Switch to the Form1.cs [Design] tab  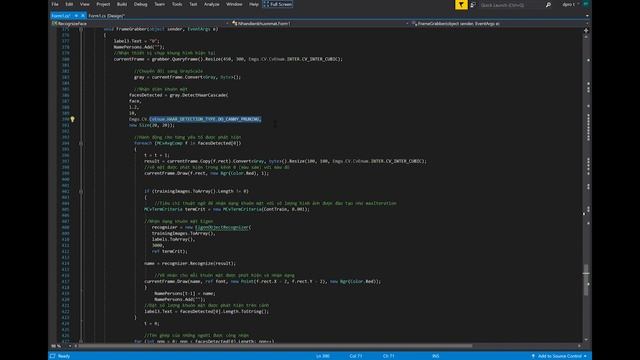pyautogui.click(x=106, y=16)
